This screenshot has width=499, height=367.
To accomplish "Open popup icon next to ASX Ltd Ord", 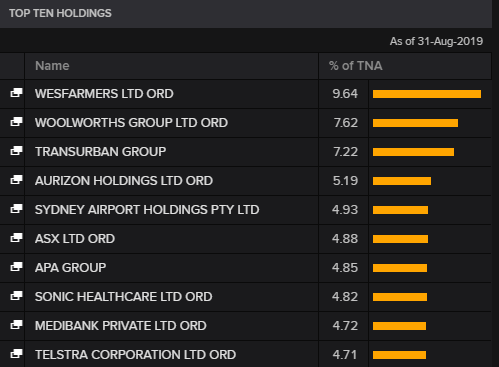I will [x=16, y=238].
